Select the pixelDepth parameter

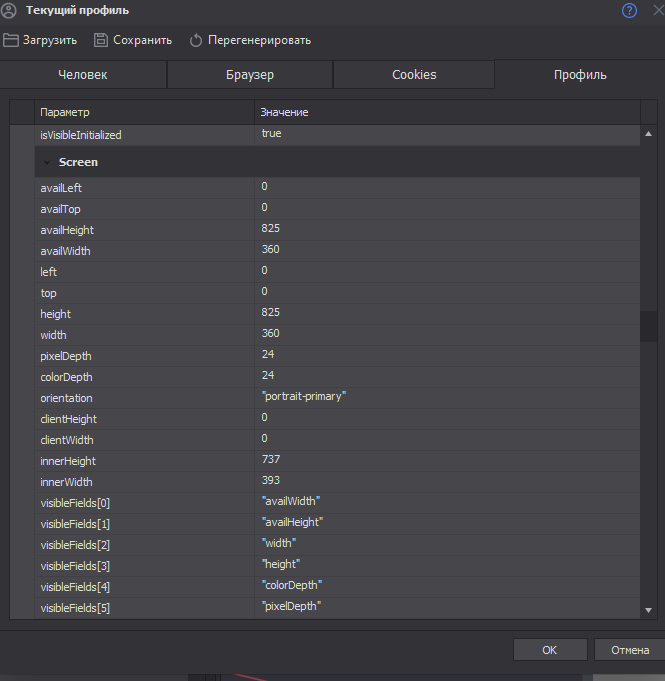[337, 356]
